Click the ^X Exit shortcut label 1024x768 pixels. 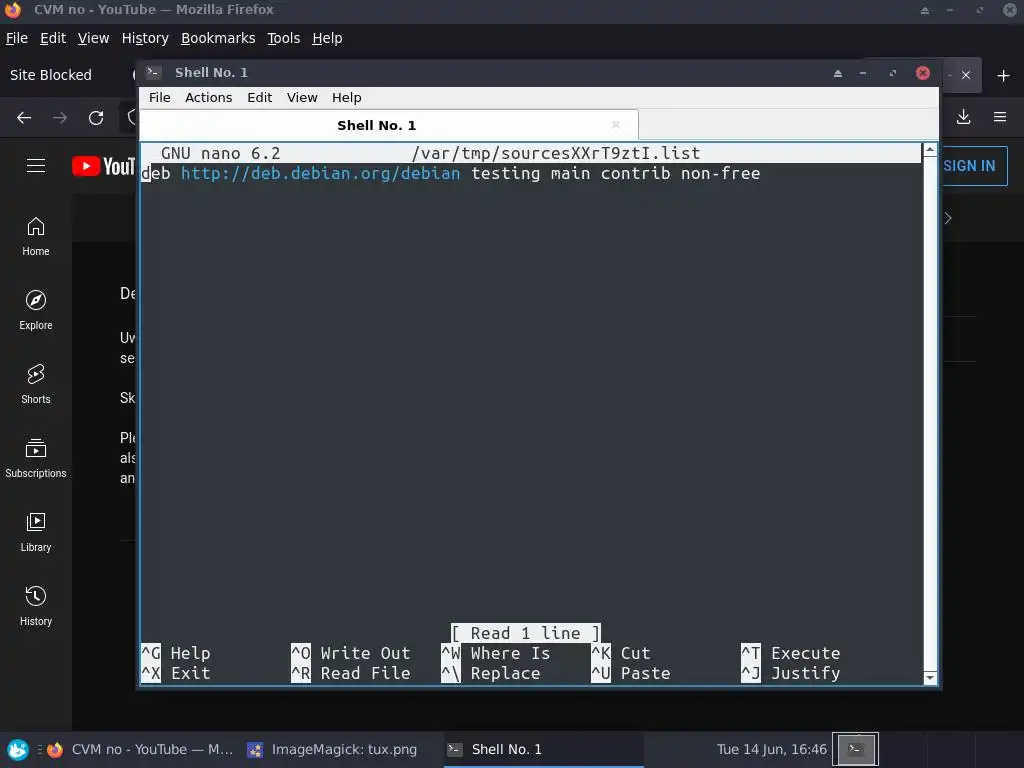click(x=176, y=673)
